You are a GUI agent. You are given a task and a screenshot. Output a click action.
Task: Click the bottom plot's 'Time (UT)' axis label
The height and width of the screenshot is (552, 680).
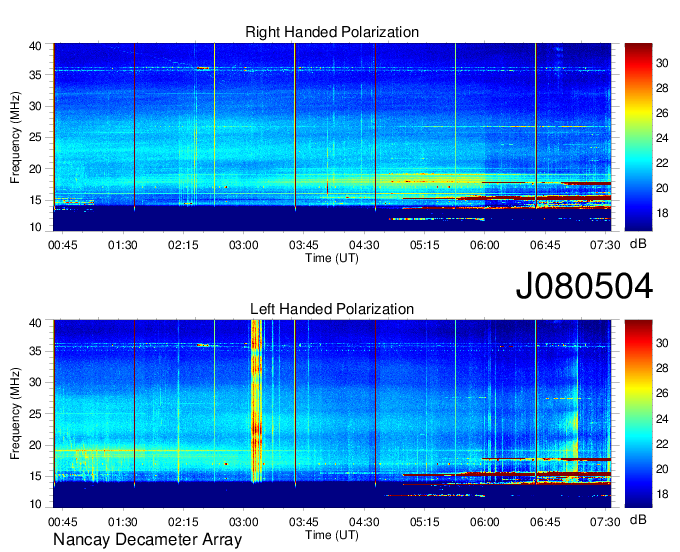pos(332,535)
